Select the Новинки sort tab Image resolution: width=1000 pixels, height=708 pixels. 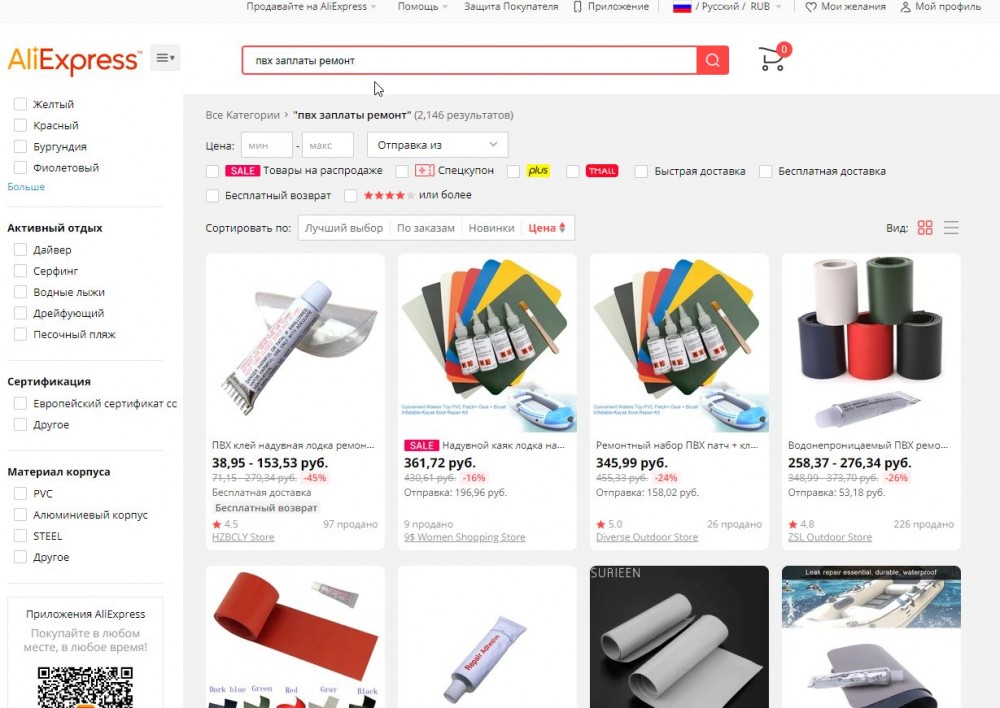[x=491, y=228]
